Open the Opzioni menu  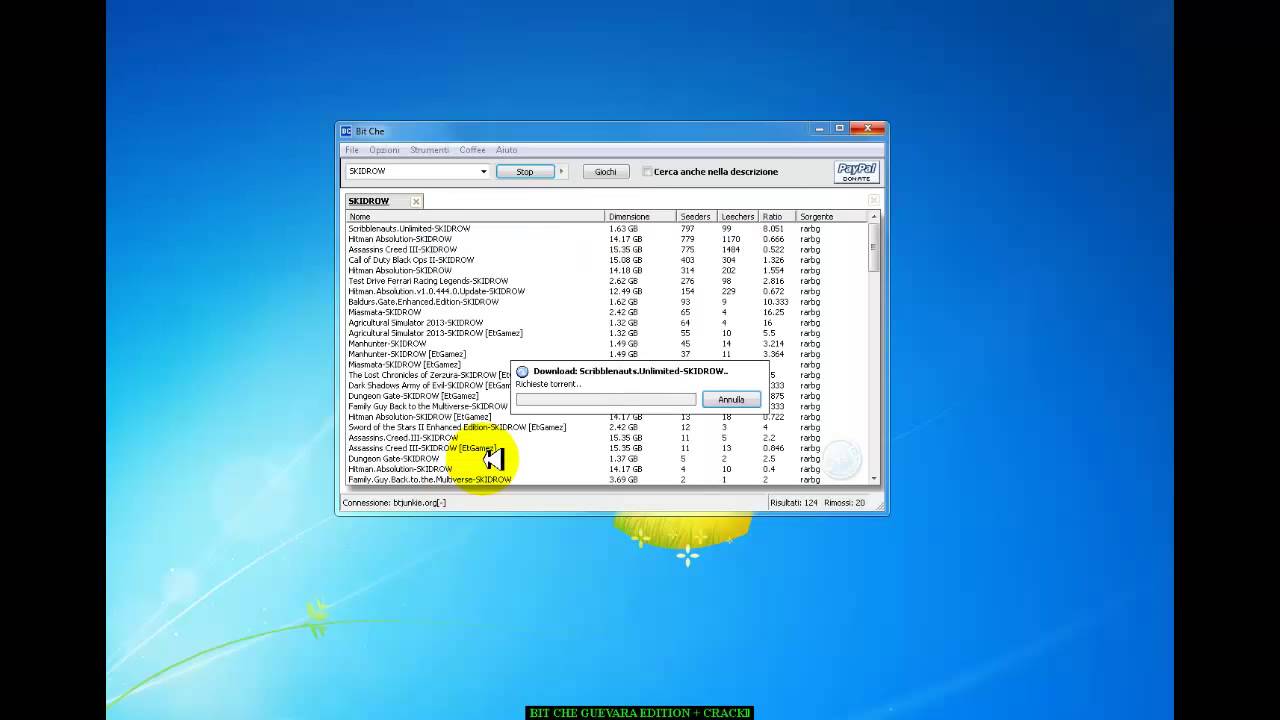coord(384,150)
